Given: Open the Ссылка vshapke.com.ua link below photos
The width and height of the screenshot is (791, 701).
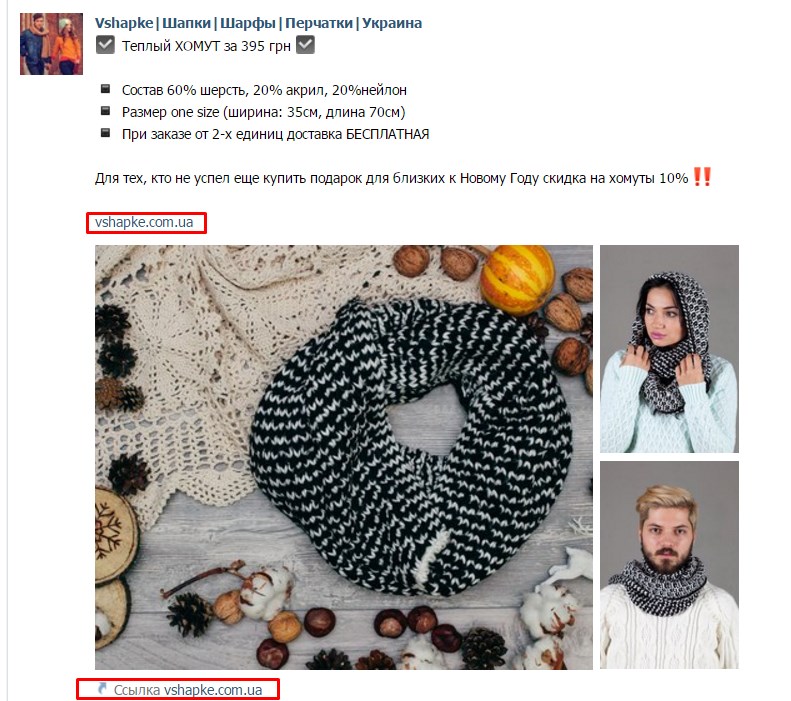Looking at the screenshot, I should (x=188, y=690).
